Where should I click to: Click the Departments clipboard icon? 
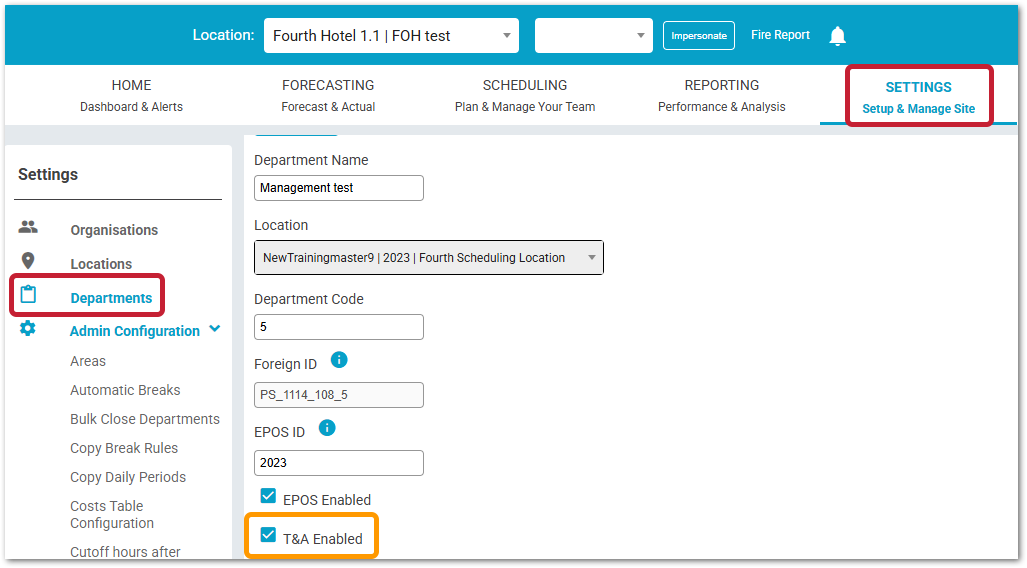(28, 295)
